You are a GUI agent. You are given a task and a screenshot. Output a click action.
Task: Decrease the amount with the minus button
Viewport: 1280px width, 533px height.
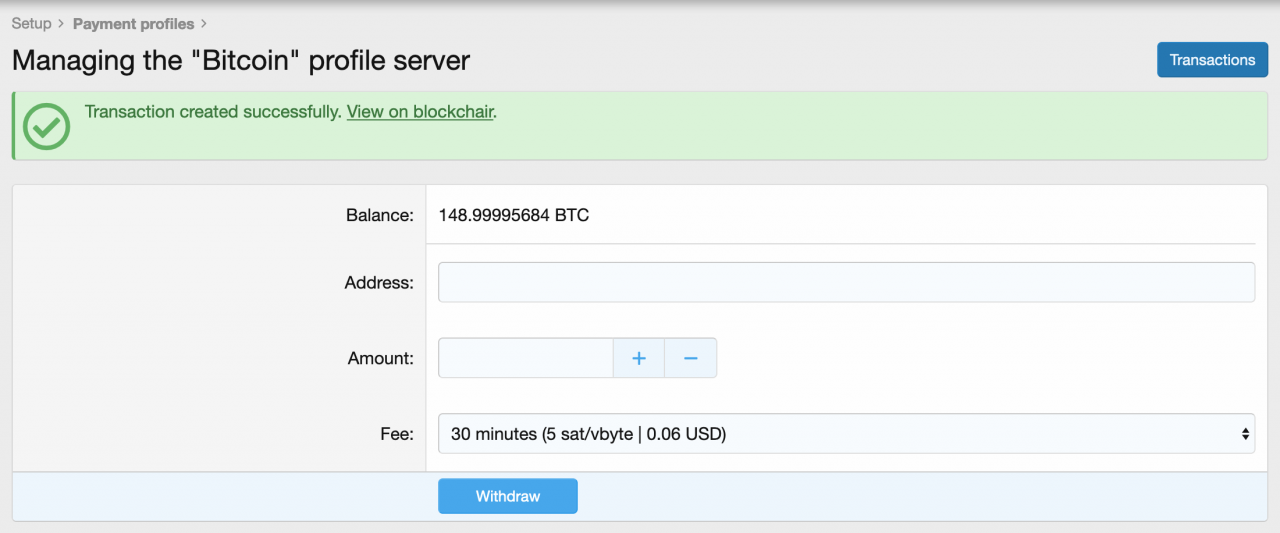pyautogui.click(x=690, y=358)
